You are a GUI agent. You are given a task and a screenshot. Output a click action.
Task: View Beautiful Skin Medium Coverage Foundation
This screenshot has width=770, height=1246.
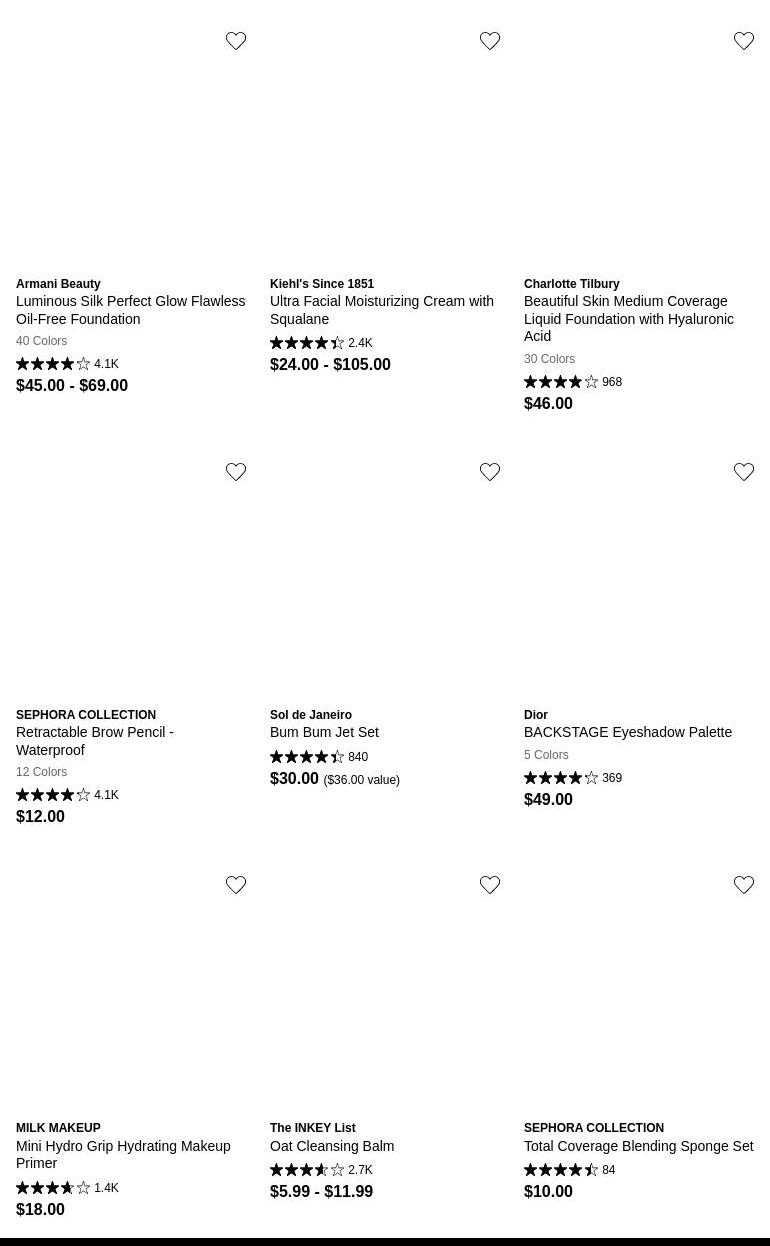tap(628, 318)
